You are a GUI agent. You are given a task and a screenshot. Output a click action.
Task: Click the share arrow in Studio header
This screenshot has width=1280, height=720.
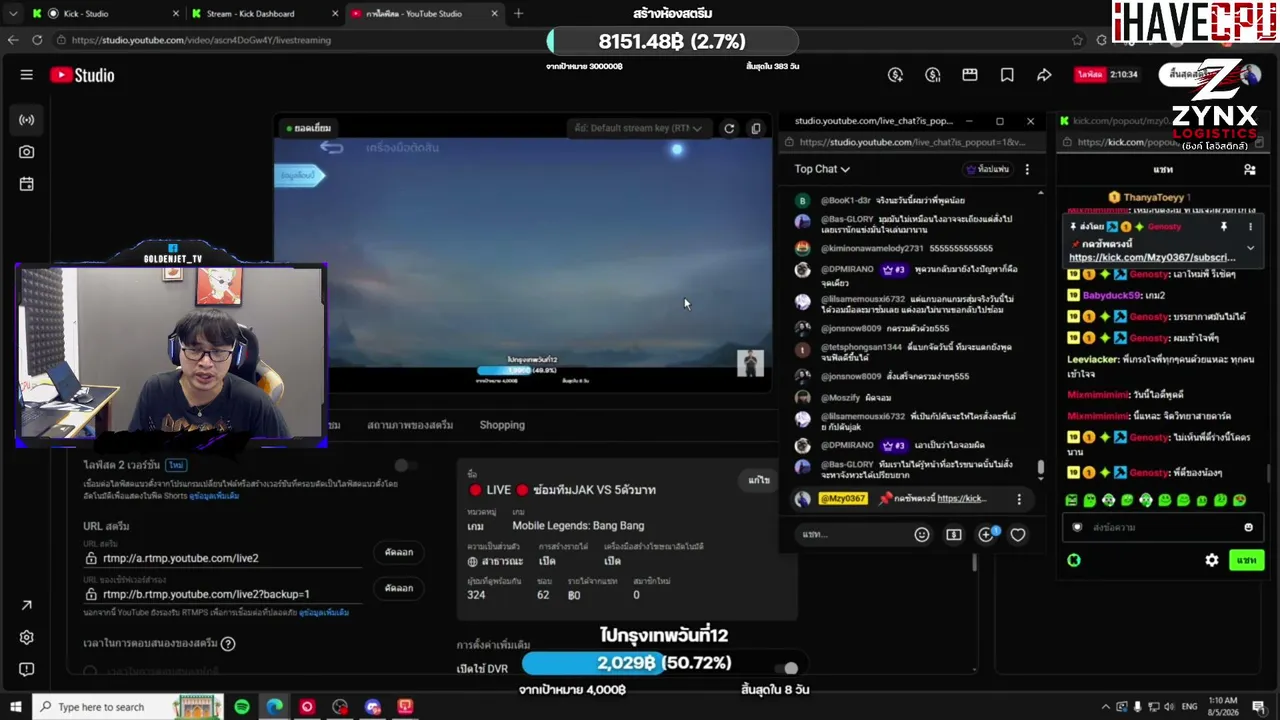1044,75
